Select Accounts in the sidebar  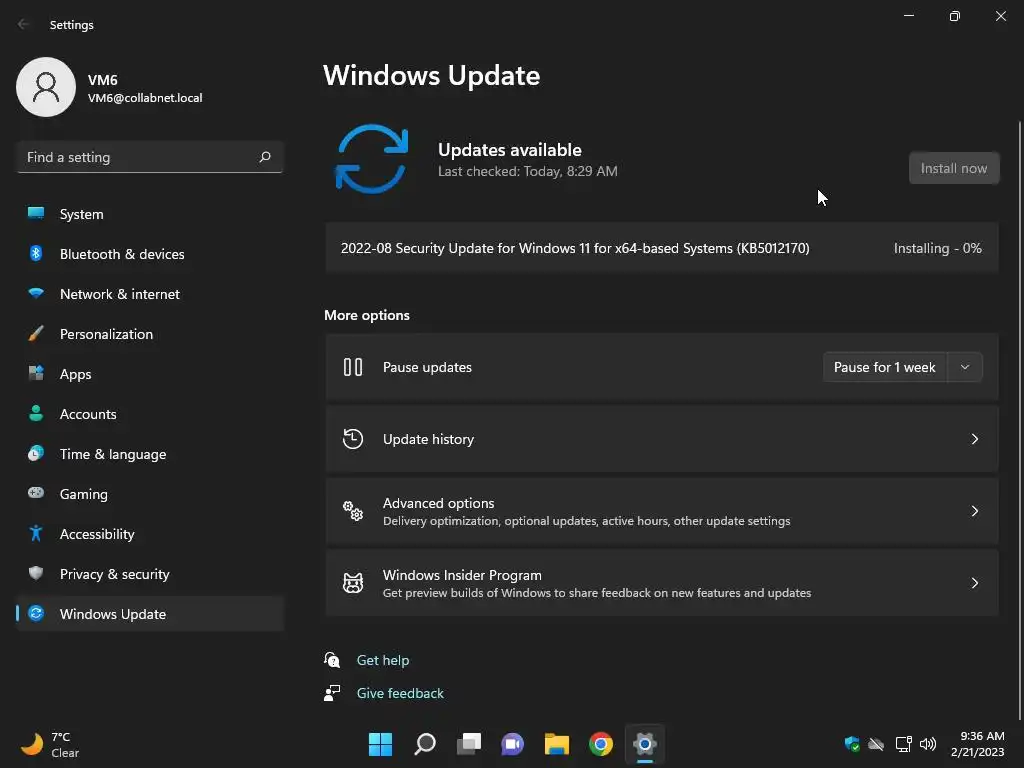point(150,413)
